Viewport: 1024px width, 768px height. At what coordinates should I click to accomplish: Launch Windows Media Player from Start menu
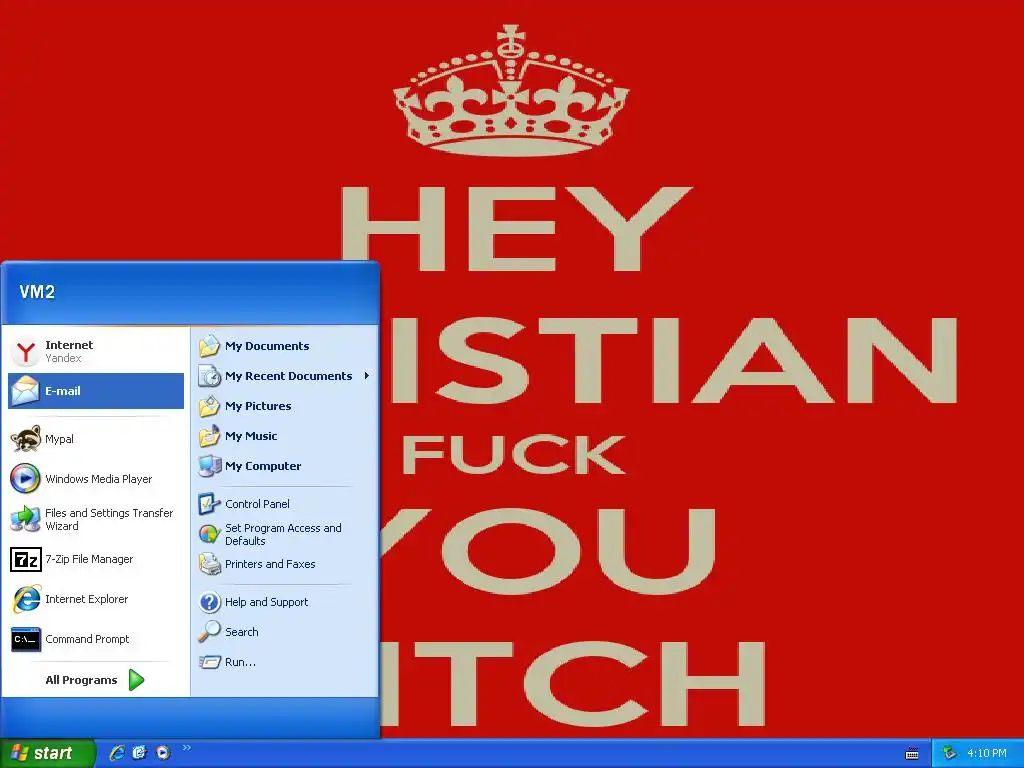96,479
